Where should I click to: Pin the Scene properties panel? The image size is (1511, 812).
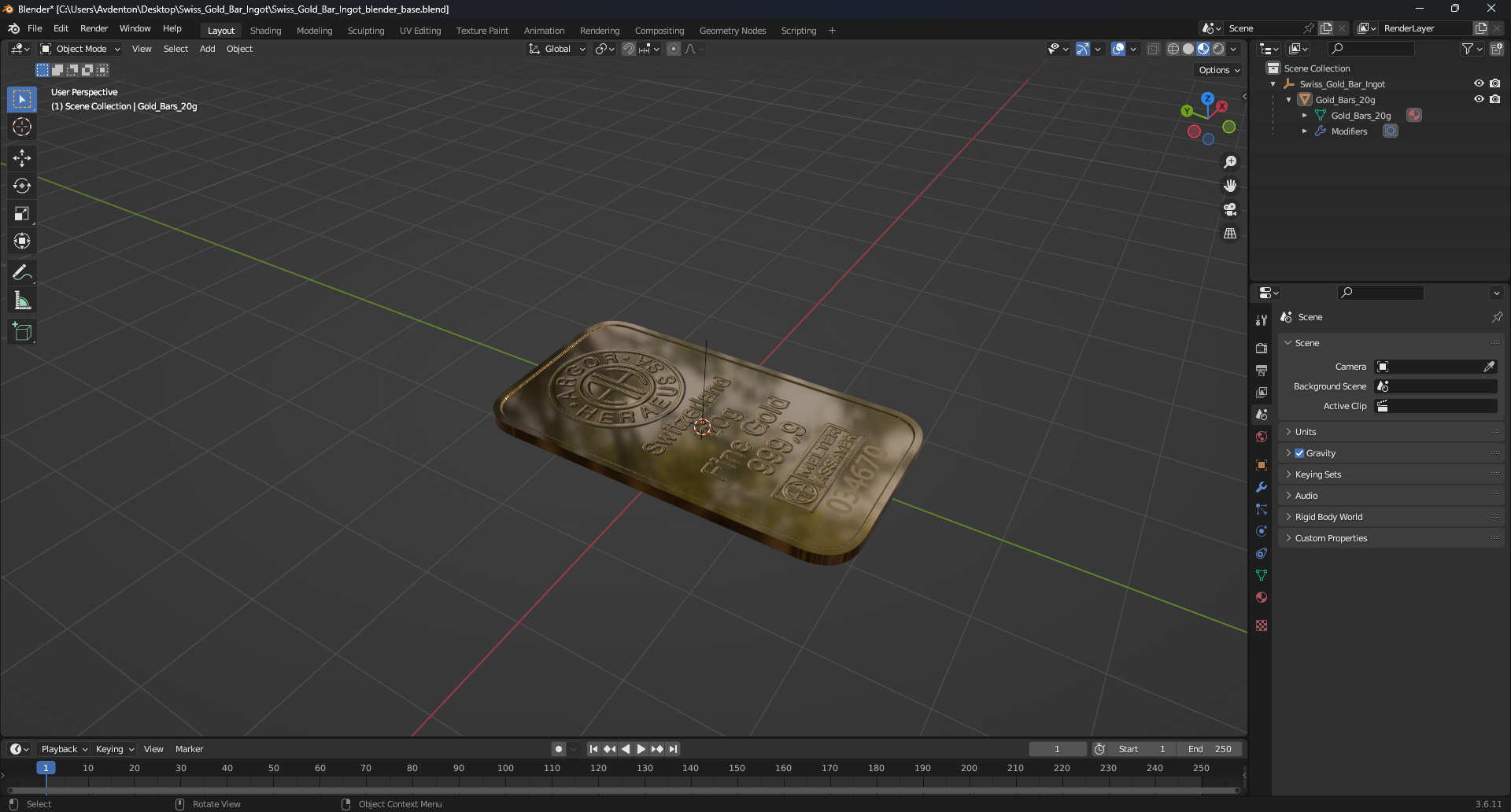click(x=1497, y=317)
